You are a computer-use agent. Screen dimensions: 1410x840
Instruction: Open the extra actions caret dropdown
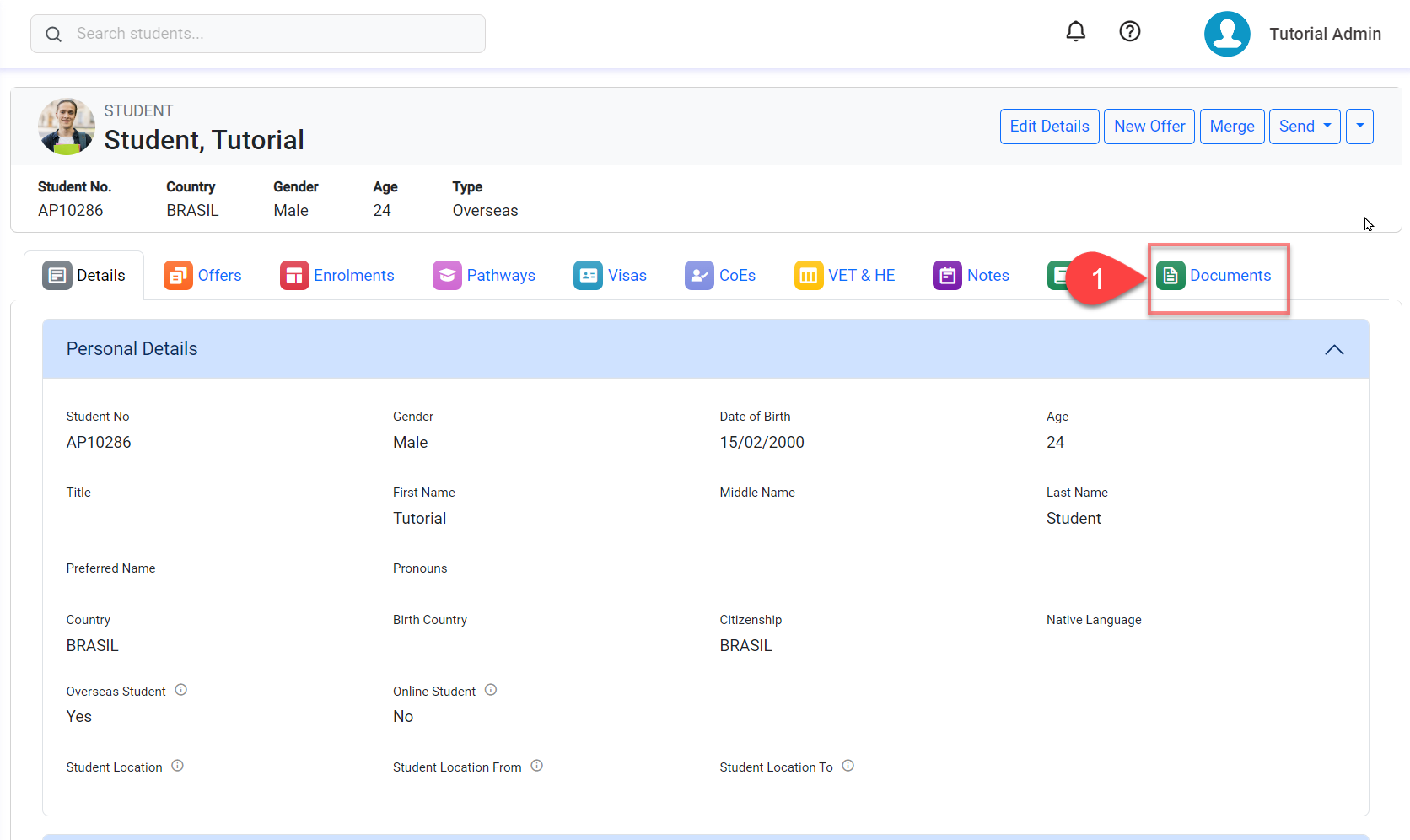(x=1359, y=127)
